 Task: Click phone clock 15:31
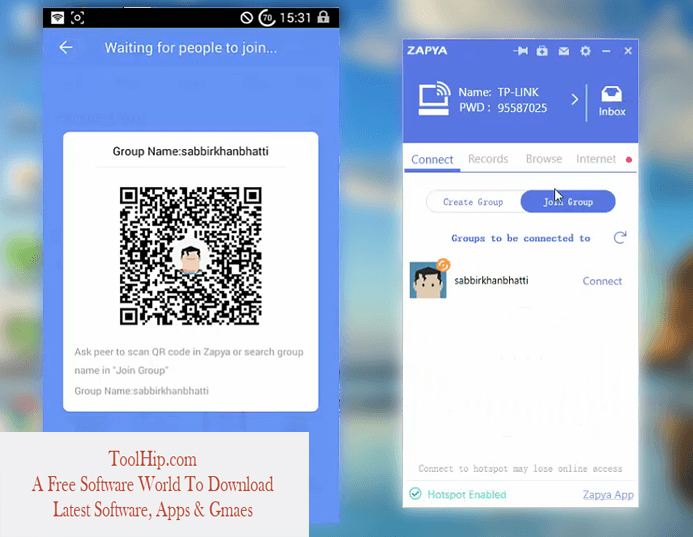click(295, 18)
